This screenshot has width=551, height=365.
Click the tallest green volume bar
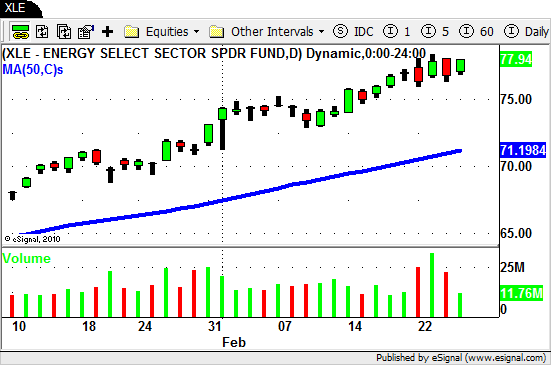432,285
